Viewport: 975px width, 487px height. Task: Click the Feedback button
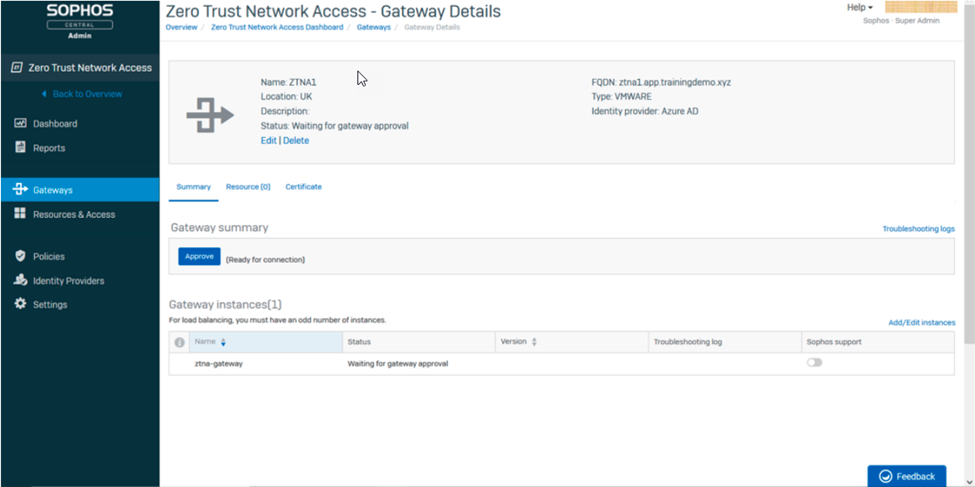point(907,476)
